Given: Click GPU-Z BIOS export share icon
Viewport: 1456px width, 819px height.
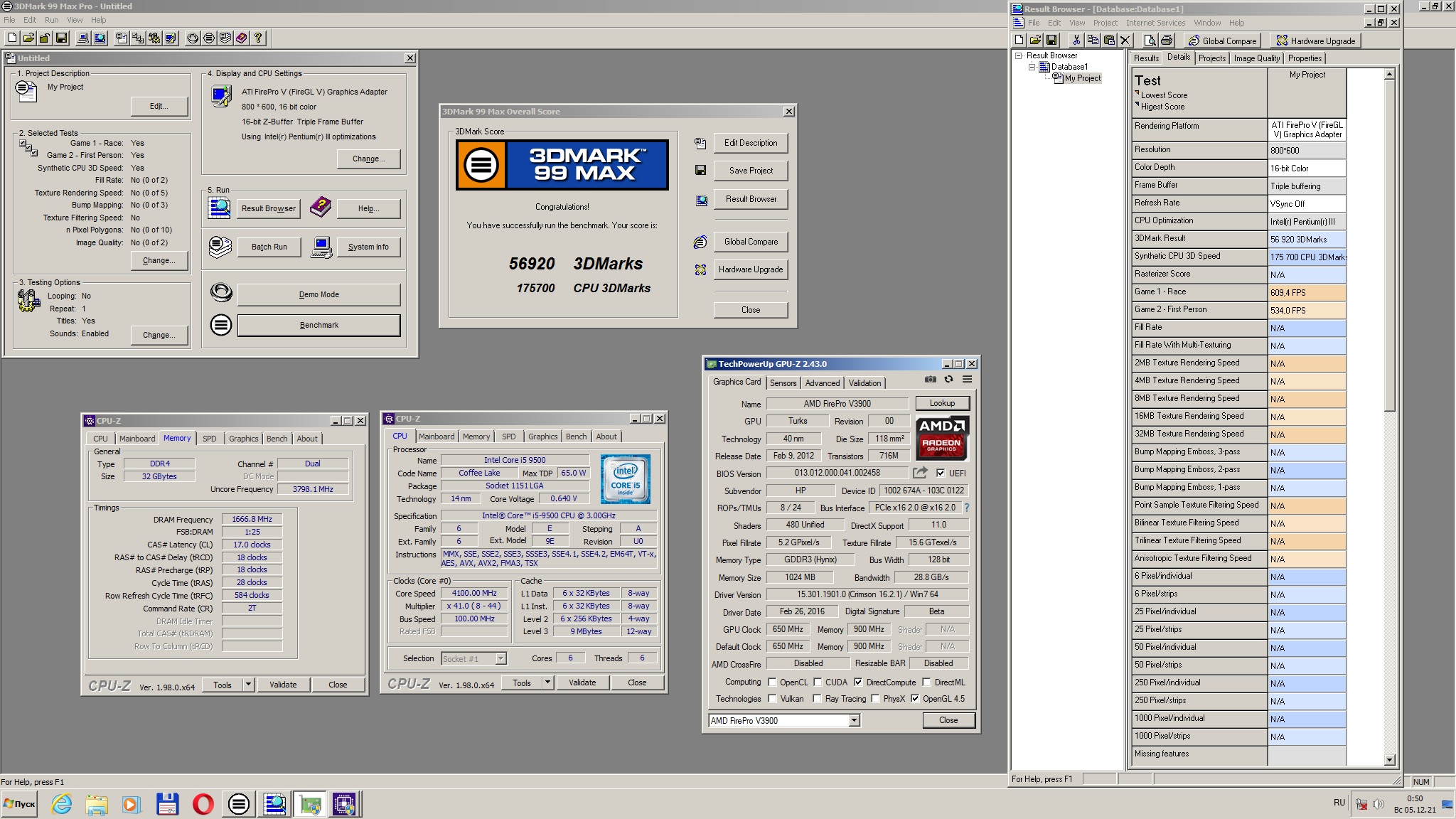Looking at the screenshot, I should point(921,473).
